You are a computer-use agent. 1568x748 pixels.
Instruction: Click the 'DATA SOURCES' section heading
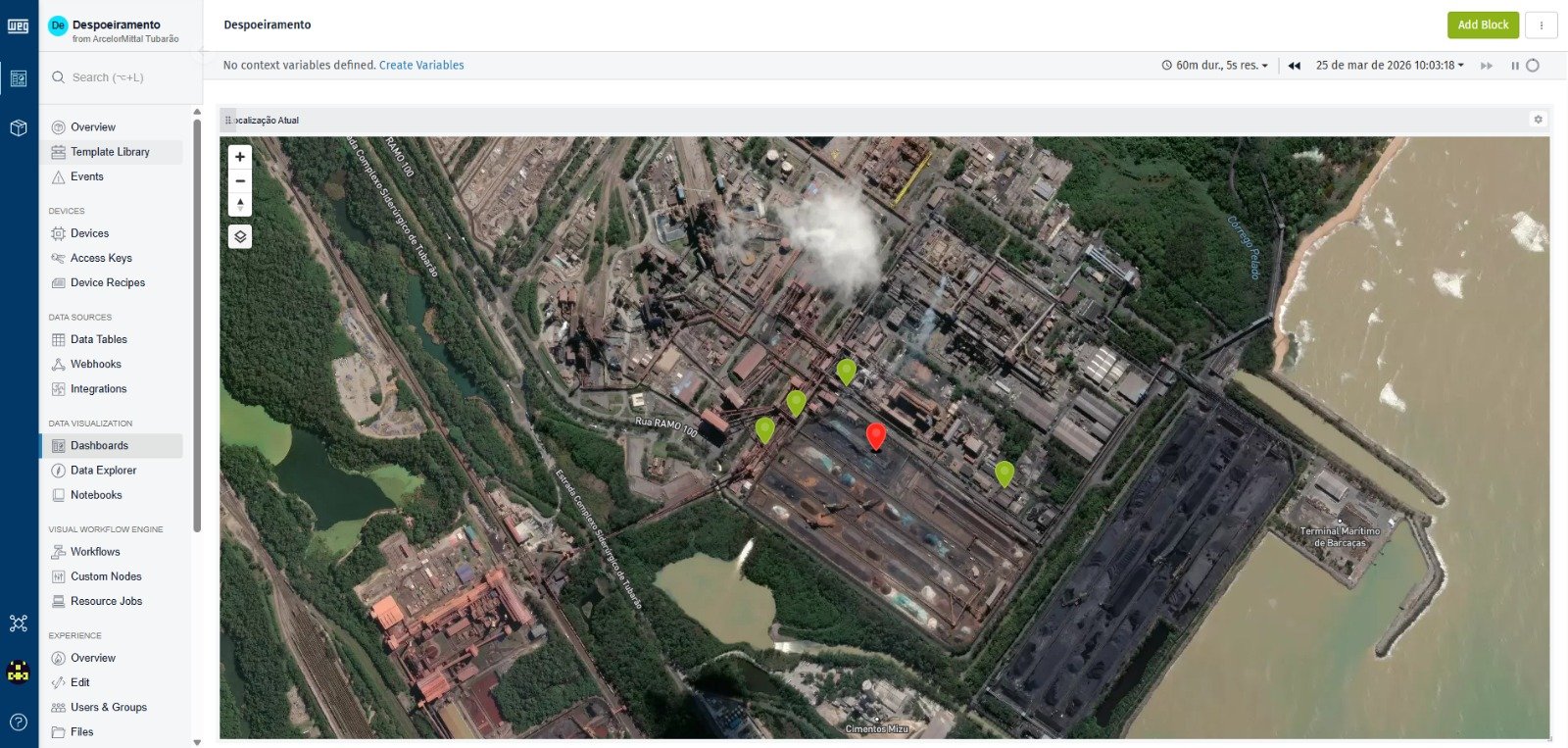click(x=80, y=318)
